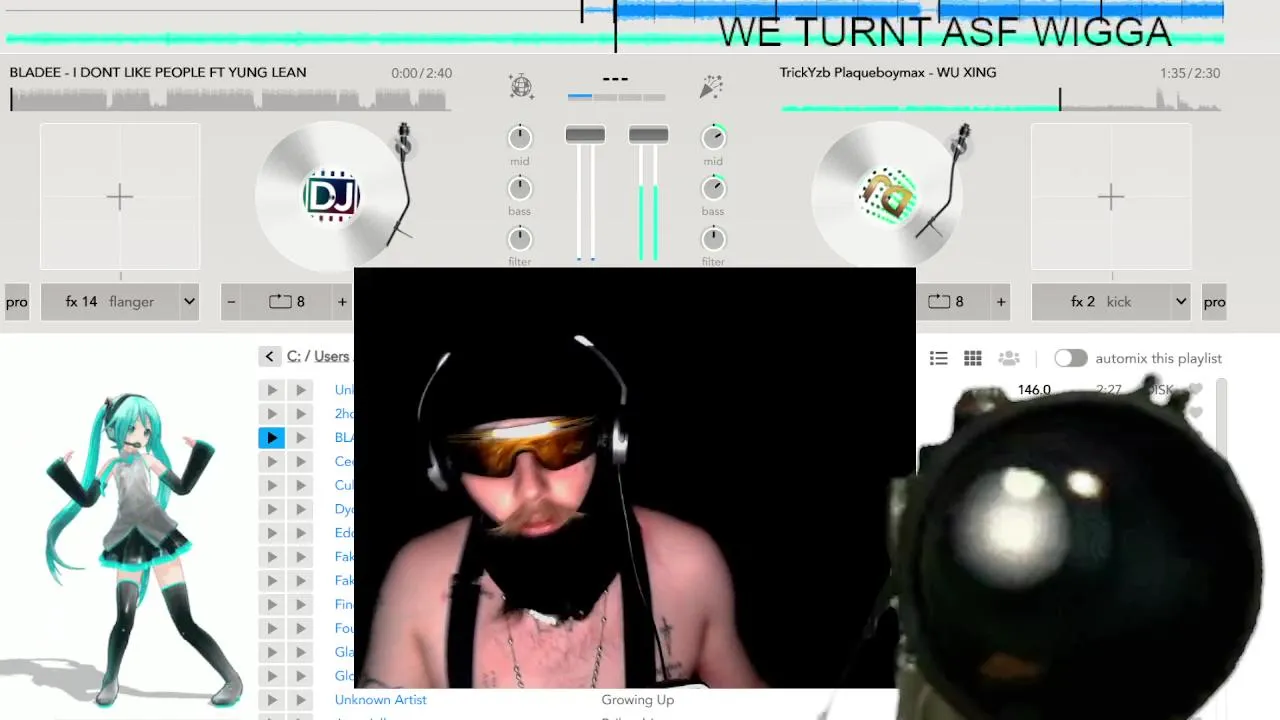Image resolution: width=1280 pixels, height=720 pixels.
Task: Open the community people icon
Action: [1009, 358]
